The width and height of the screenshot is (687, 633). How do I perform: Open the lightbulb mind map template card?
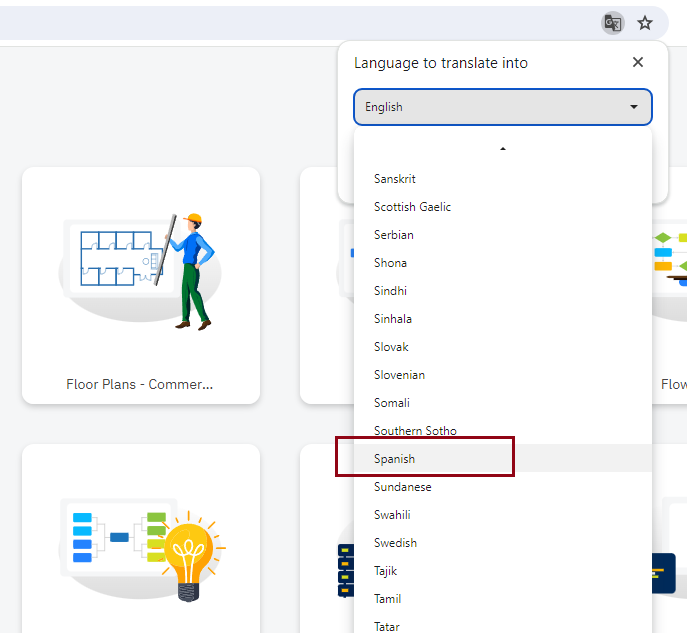click(141, 540)
